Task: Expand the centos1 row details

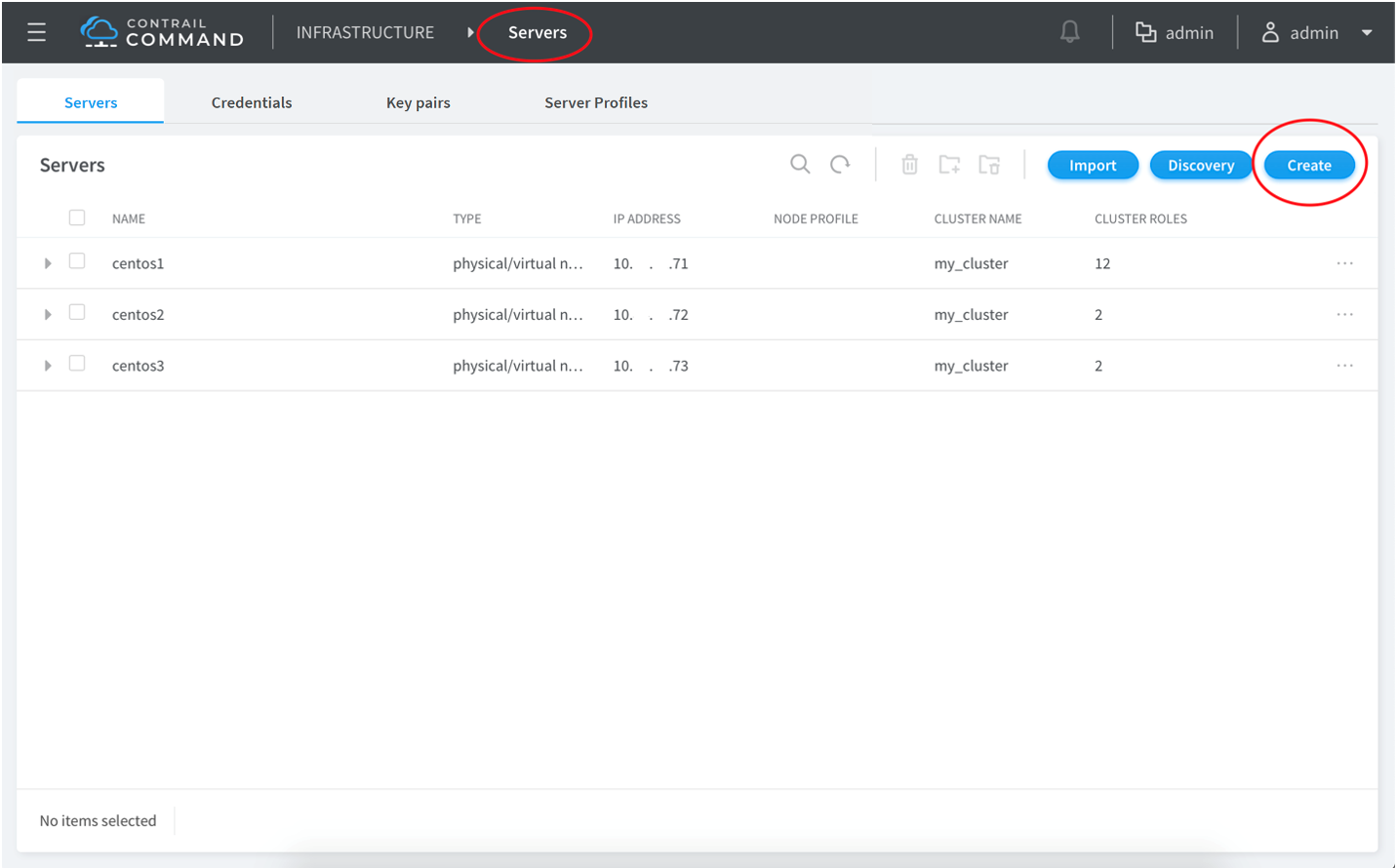Action: (x=48, y=263)
